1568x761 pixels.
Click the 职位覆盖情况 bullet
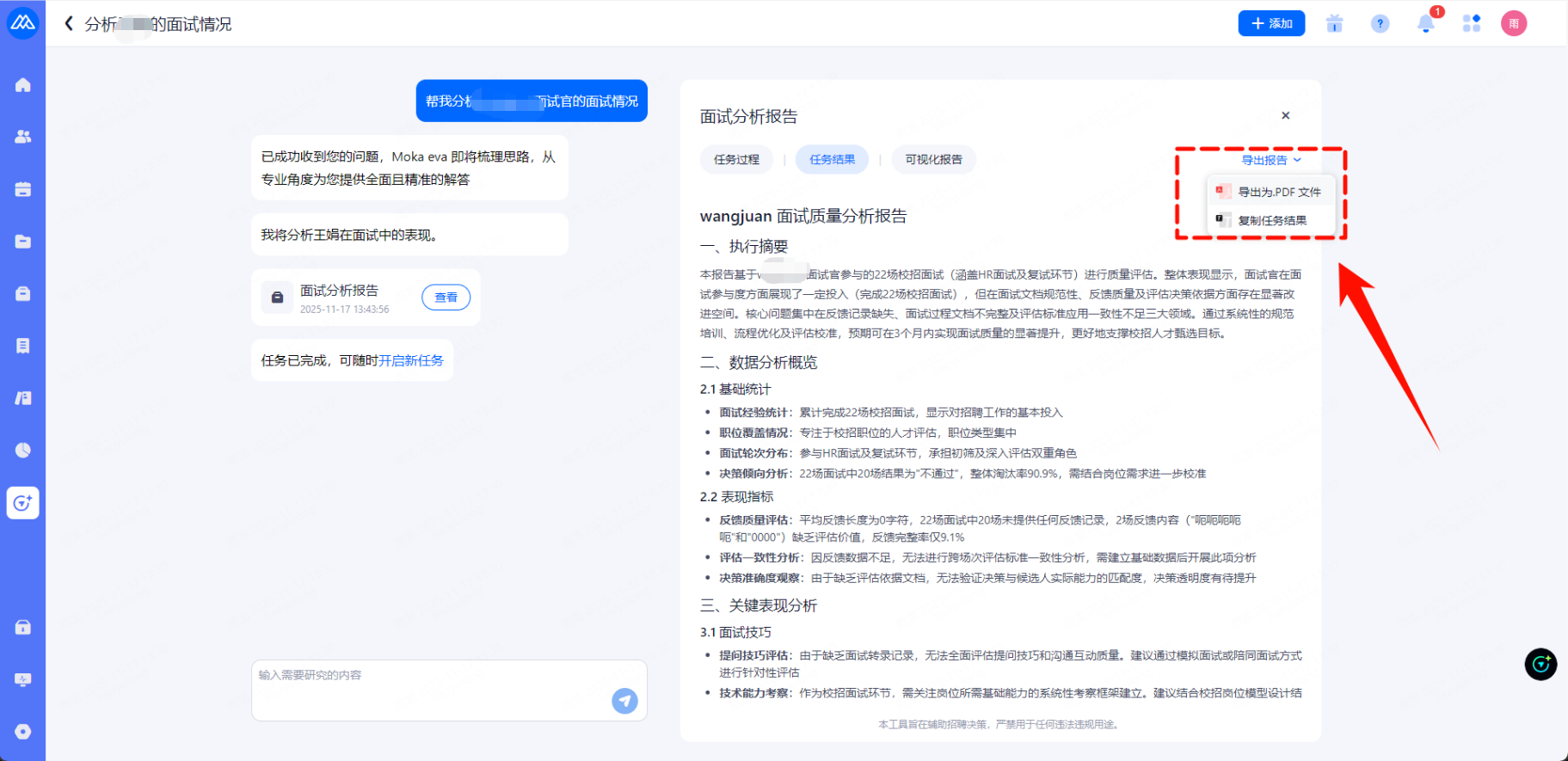pos(868,433)
